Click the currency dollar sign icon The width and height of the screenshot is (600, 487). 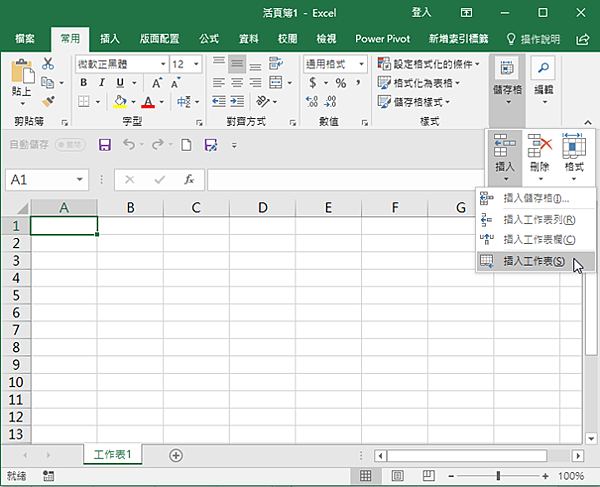(x=313, y=83)
